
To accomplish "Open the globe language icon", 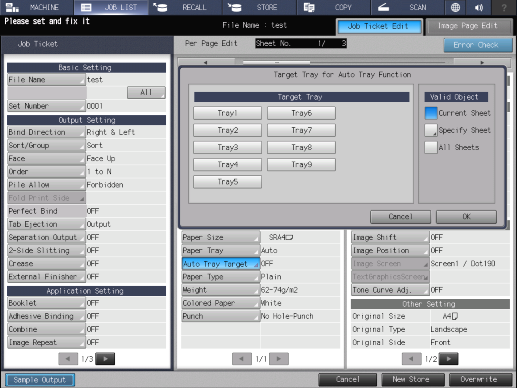I will (455, 7).
